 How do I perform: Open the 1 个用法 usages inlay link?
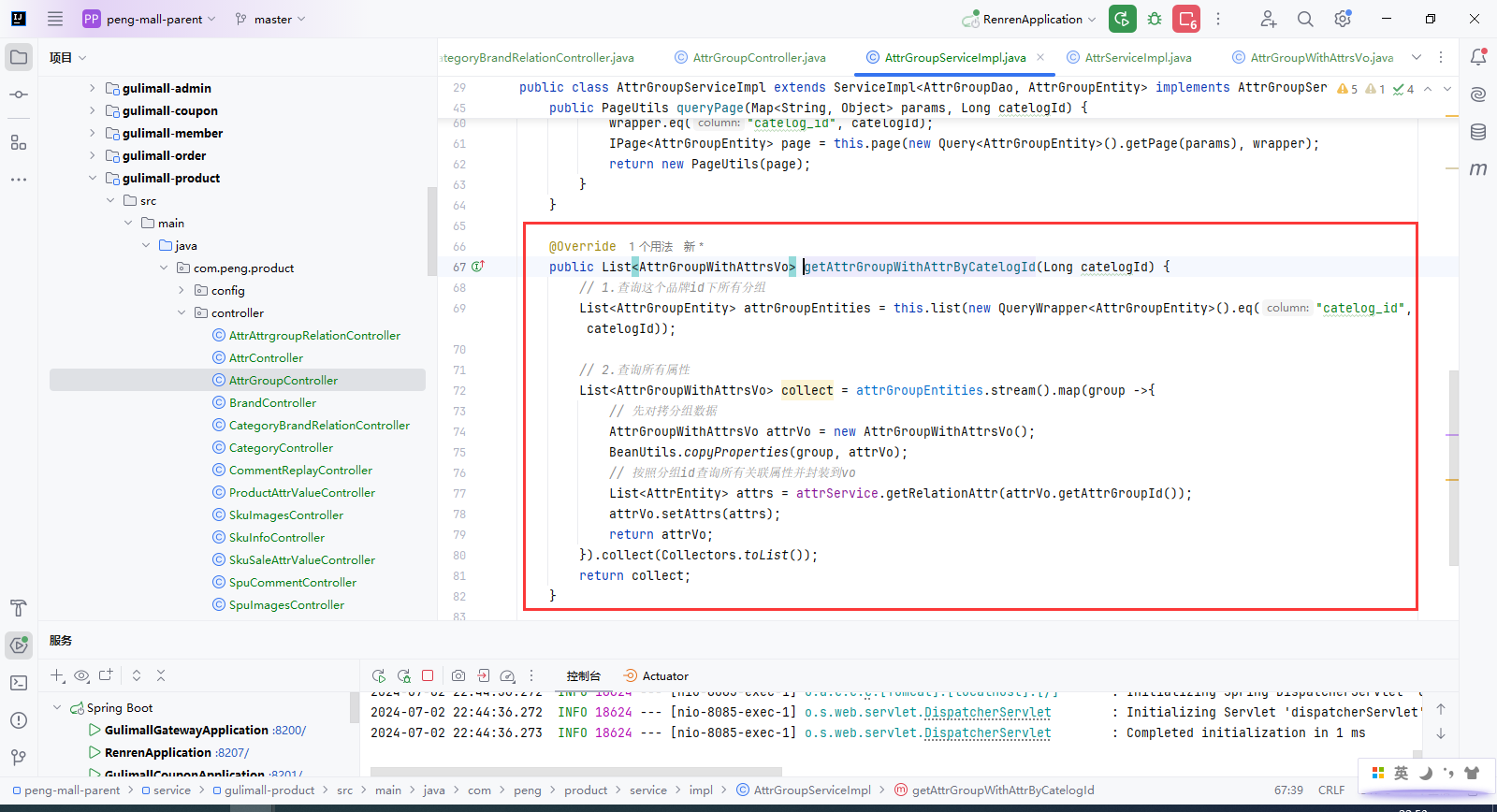click(x=651, y=246)
